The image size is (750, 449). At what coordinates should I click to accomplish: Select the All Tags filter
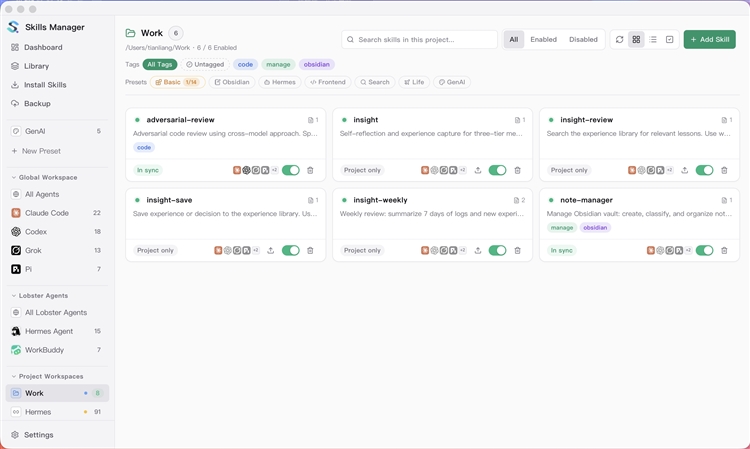click(x=160, y=65)
